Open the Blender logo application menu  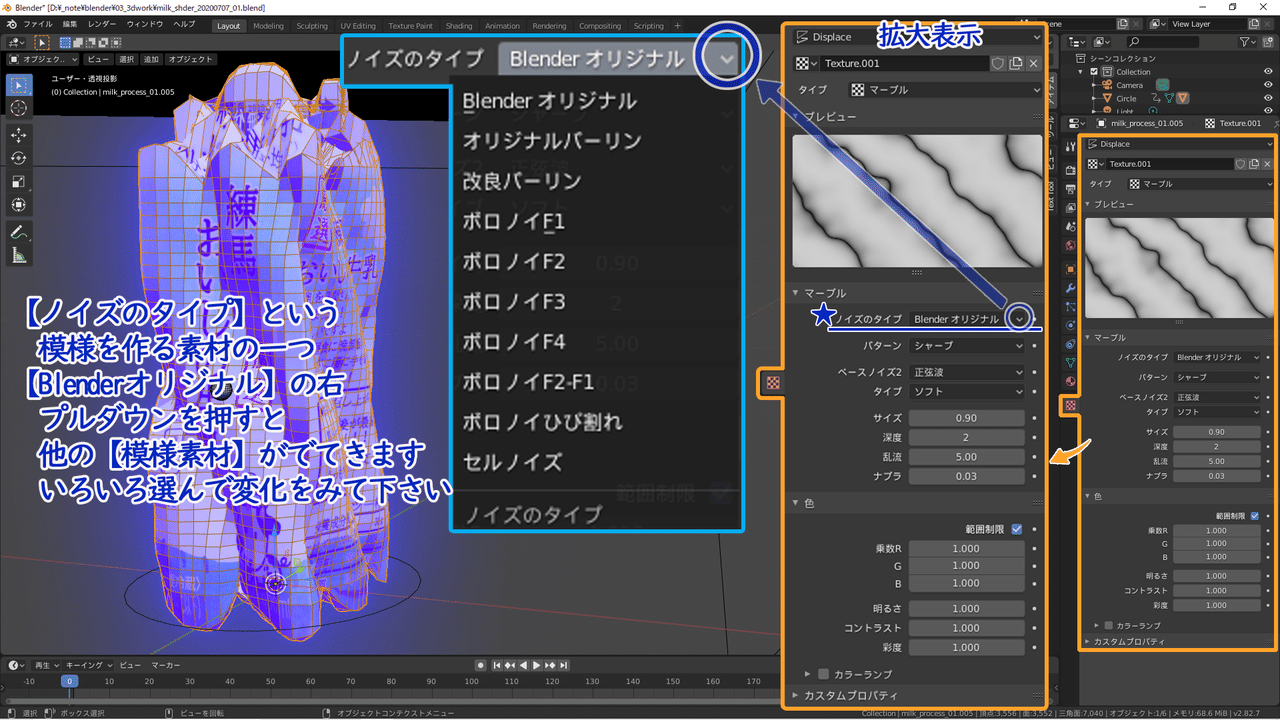click(10, 24)
